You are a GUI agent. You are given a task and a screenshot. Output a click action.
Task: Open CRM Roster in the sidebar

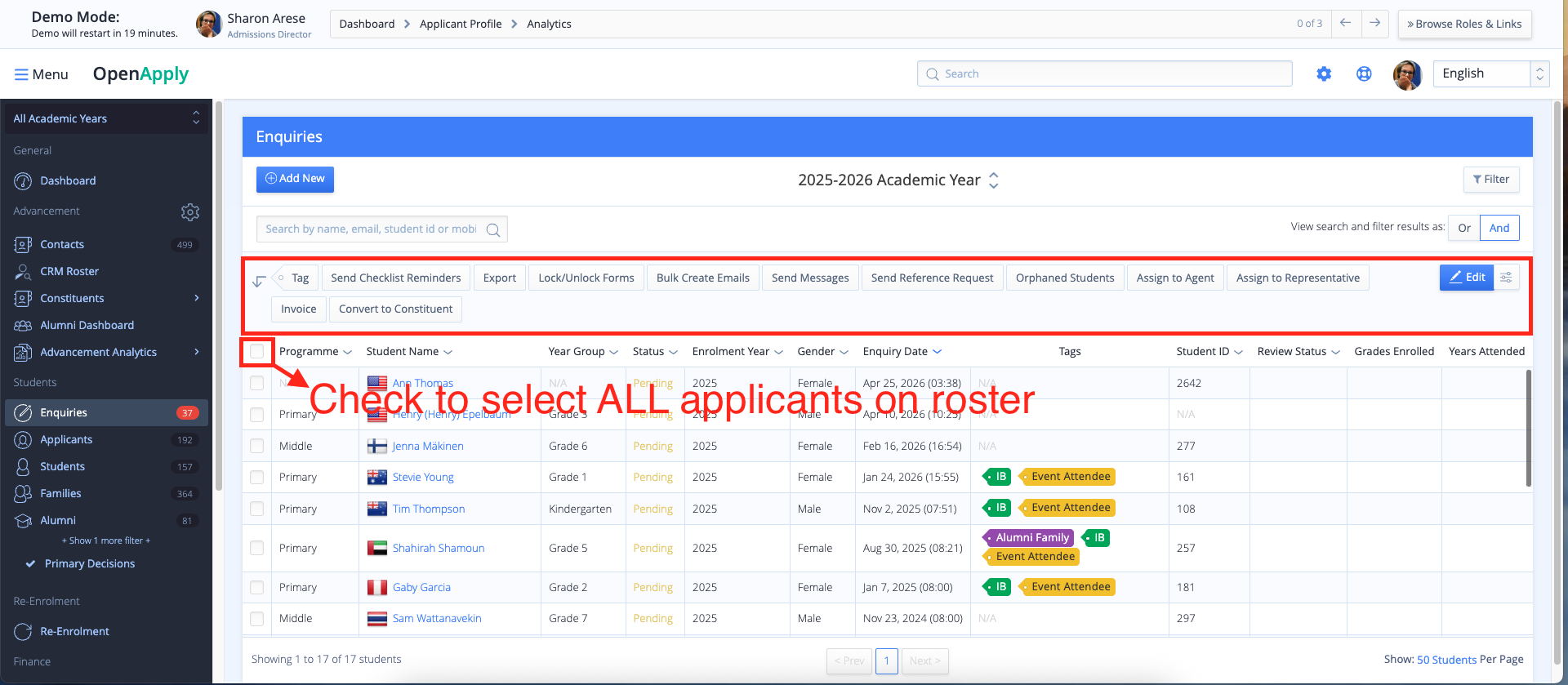[69, 272]
